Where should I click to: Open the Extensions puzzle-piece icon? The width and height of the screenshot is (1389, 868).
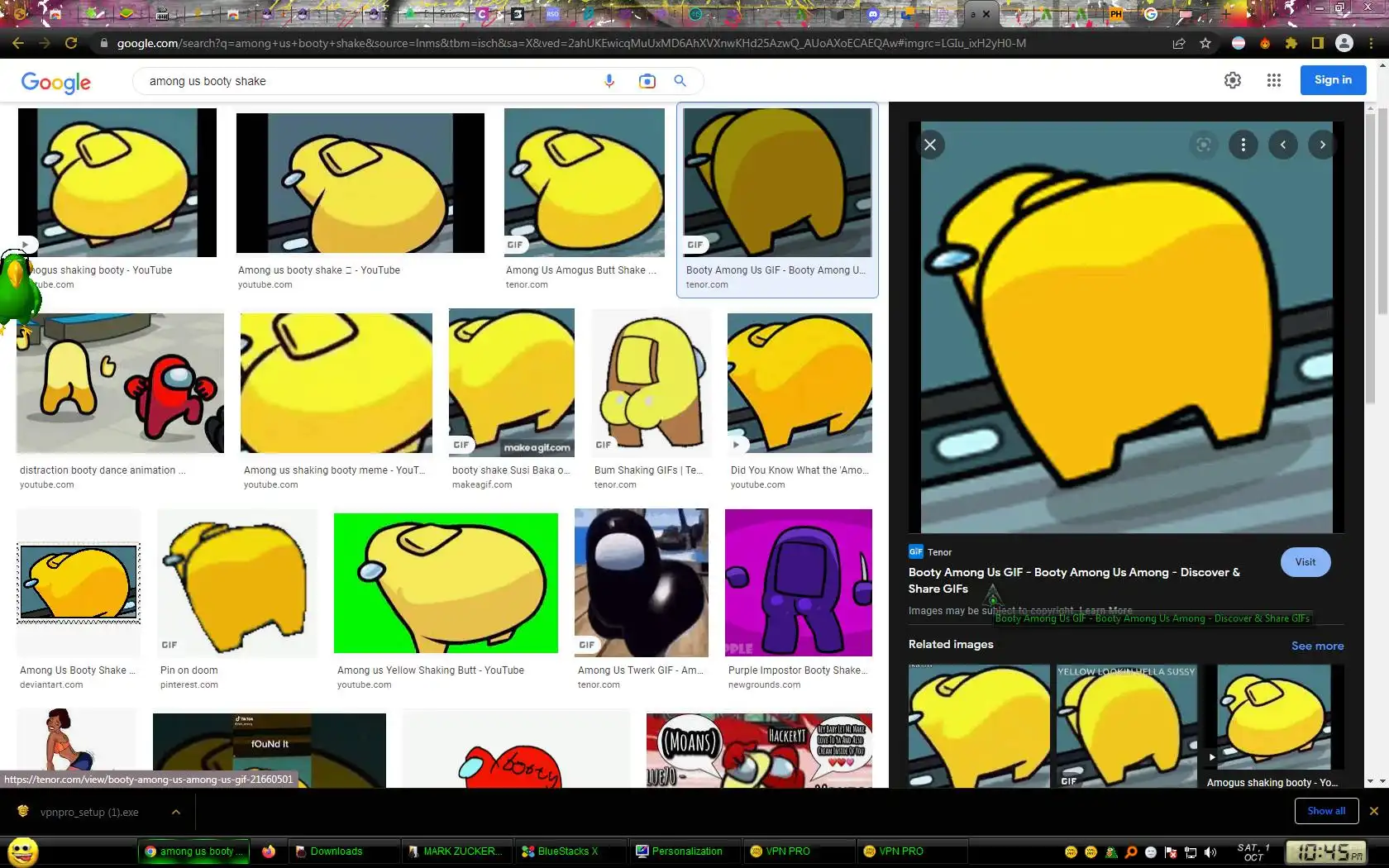click(1291, 43)
